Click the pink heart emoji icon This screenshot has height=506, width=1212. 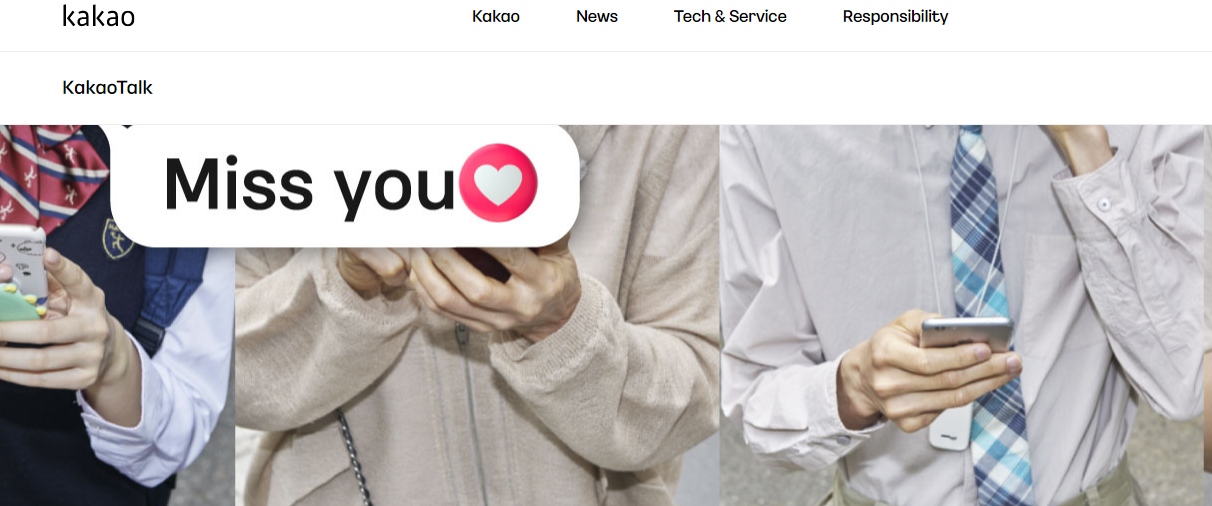pyautogui.click(x=498, y=183)
